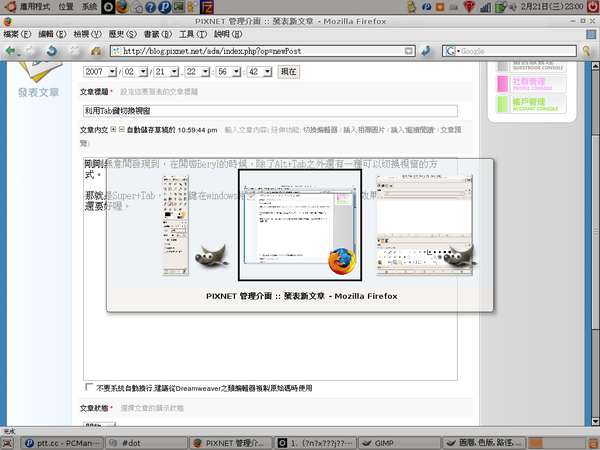600x450 pixels.
Task: Click the 現在 (now) button
Action: point(289,72)
